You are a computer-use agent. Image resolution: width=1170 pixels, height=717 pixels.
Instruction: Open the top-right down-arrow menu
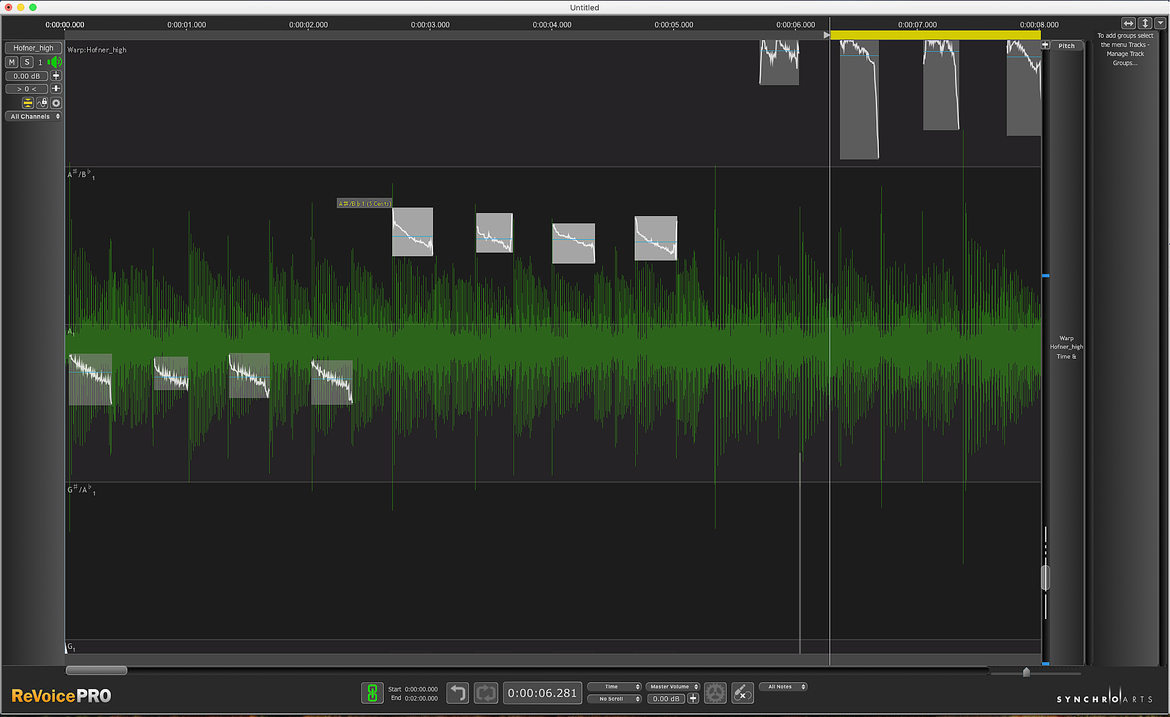pyautogui.click(x=1160, y=24)
